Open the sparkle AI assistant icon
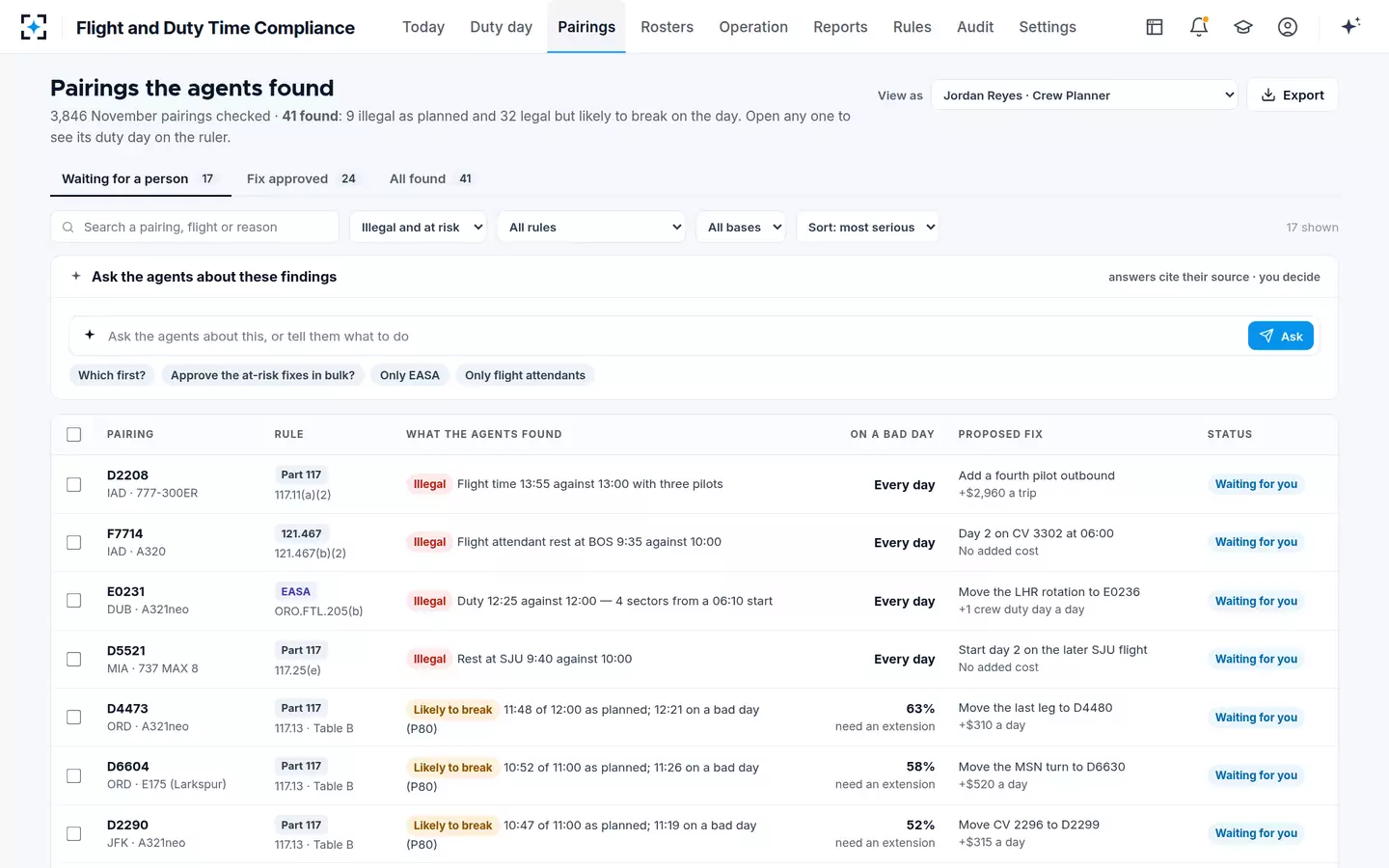The width and height of the screenshot is (1389, 868). (1350, 26)
